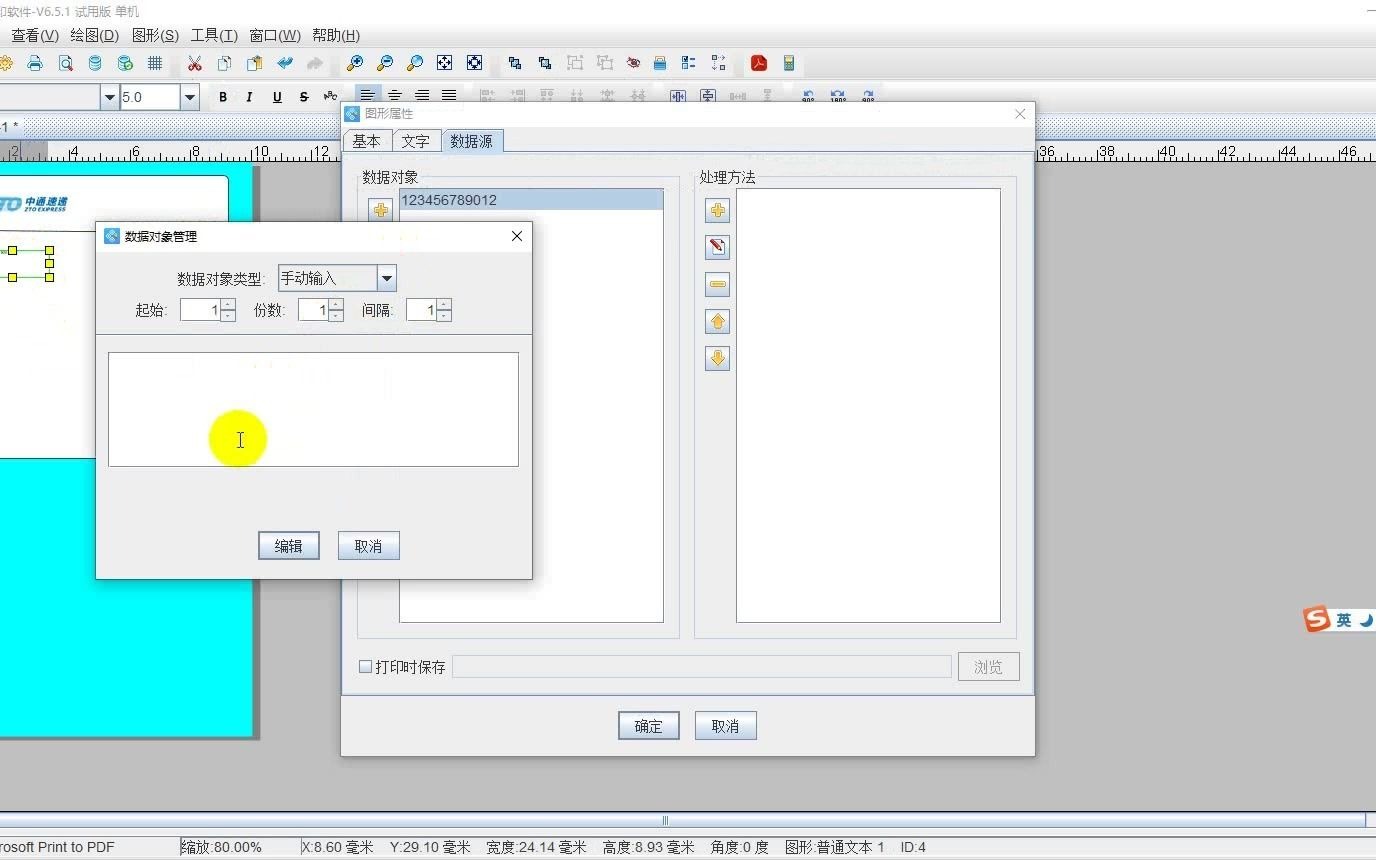
Task: Apply italic formatting with I icon
Action: (x=250, y=97)
